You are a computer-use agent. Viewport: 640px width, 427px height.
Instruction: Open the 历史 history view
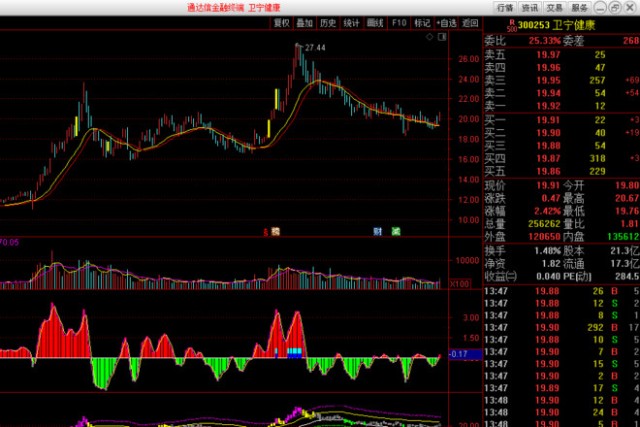coord(328,22)
